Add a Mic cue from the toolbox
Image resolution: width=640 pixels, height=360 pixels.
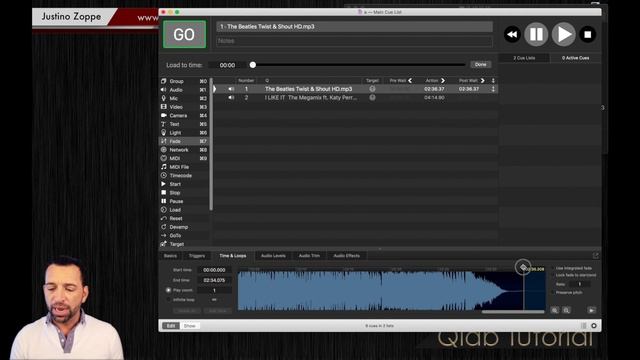pos(184,98)
